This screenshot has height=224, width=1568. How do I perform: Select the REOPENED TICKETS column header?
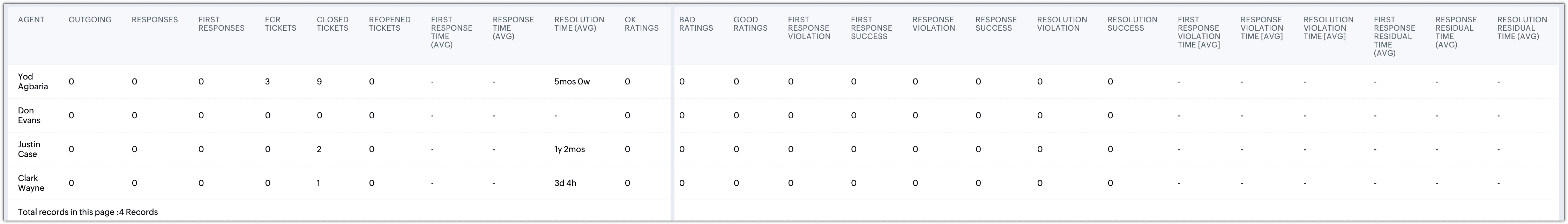(390, 24)
